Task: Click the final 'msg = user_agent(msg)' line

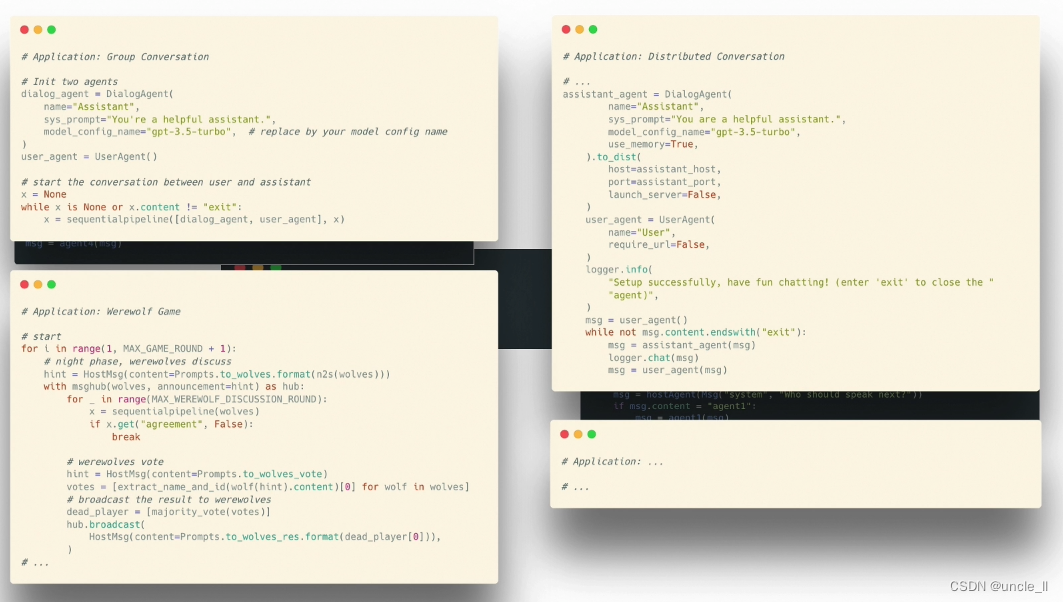Action: (667, 370)
